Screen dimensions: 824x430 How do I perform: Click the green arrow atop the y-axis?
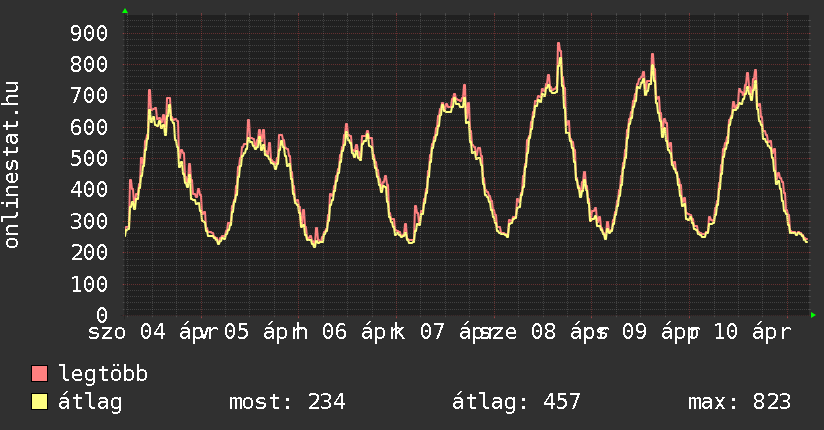[125, 11]
